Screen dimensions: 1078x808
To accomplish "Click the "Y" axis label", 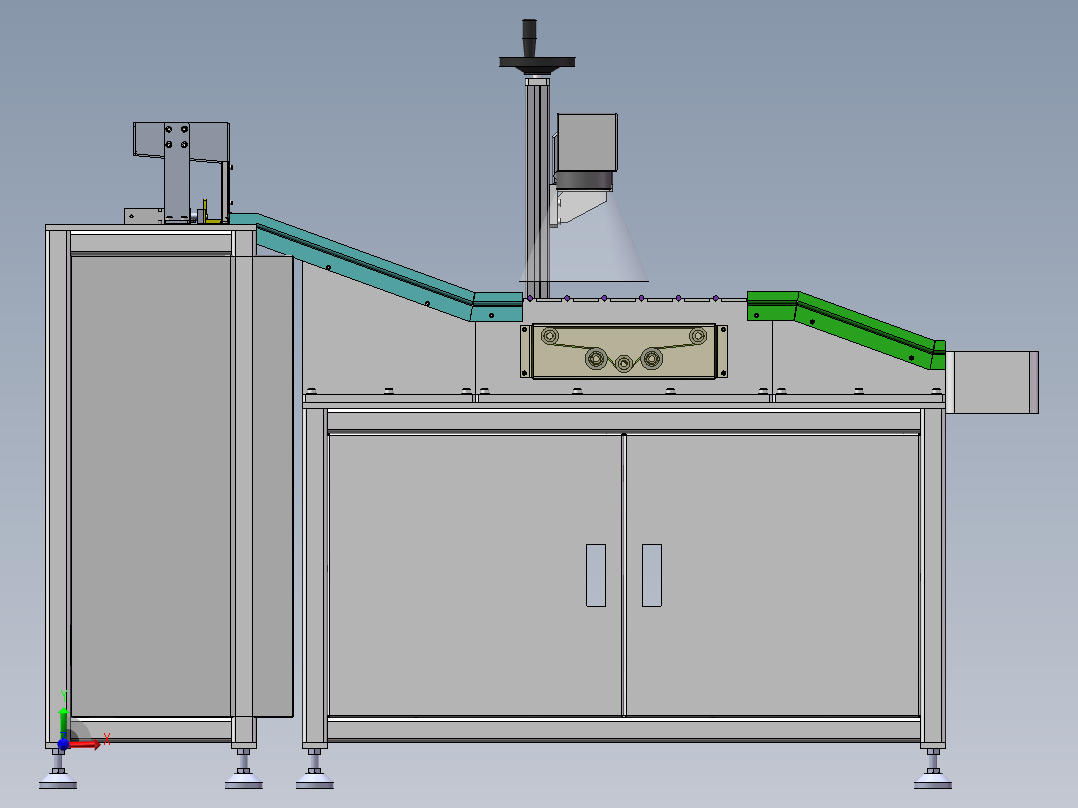I will (x=63, y=696).
